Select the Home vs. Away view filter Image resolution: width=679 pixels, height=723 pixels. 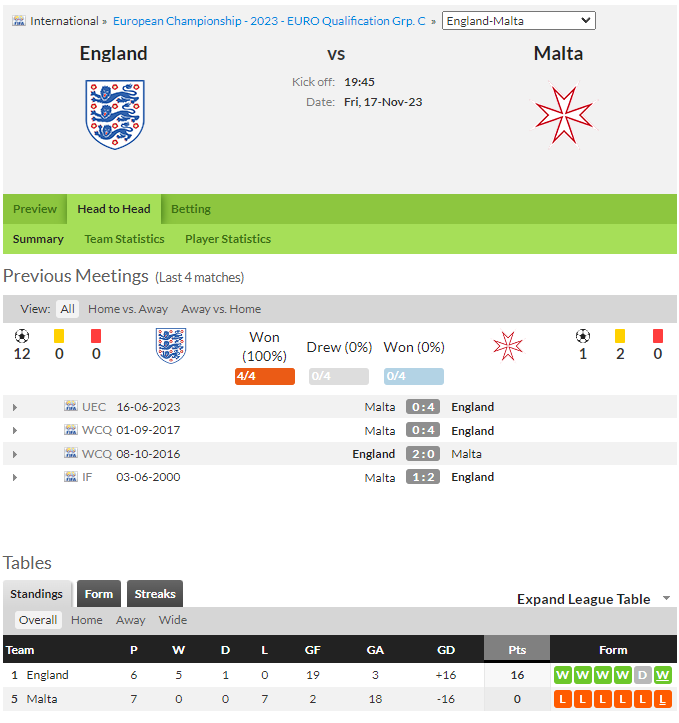(x=128, y=309)
